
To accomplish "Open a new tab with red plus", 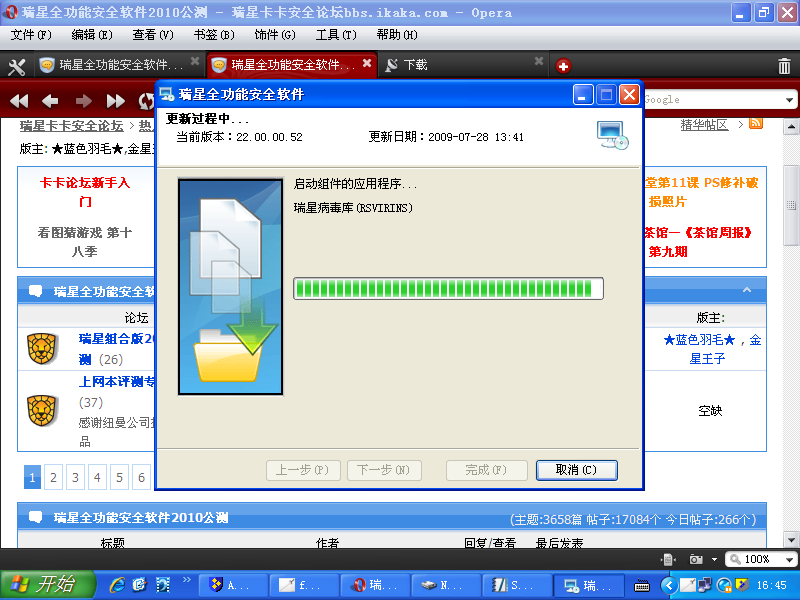I will pyautogui.click(x=563, y=66).
